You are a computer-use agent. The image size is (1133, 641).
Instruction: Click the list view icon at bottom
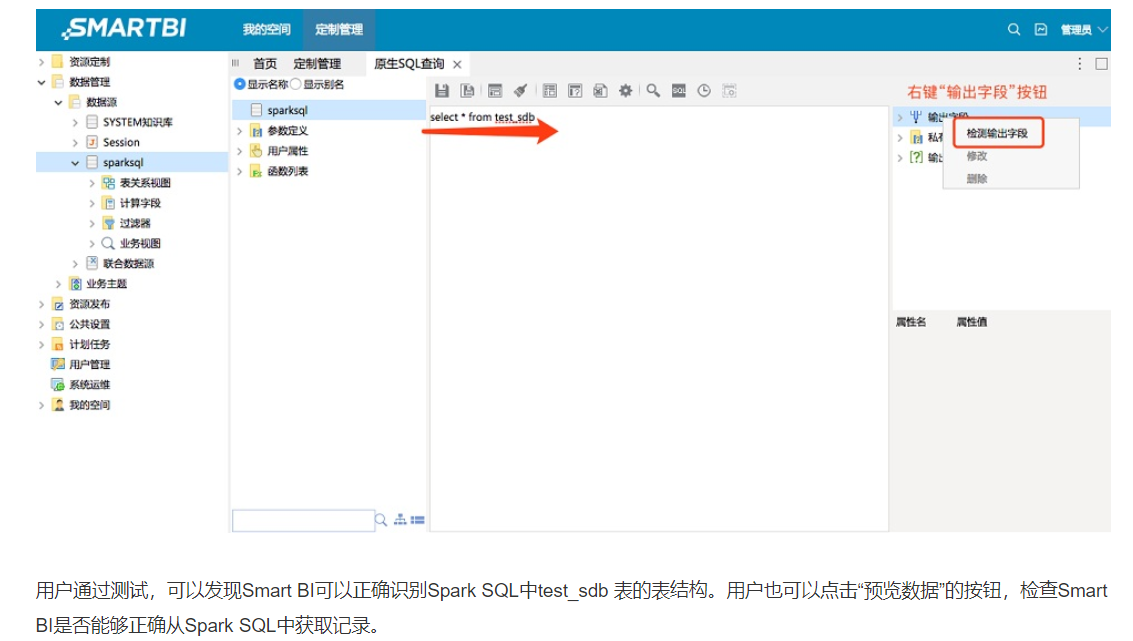click(418, 520)
